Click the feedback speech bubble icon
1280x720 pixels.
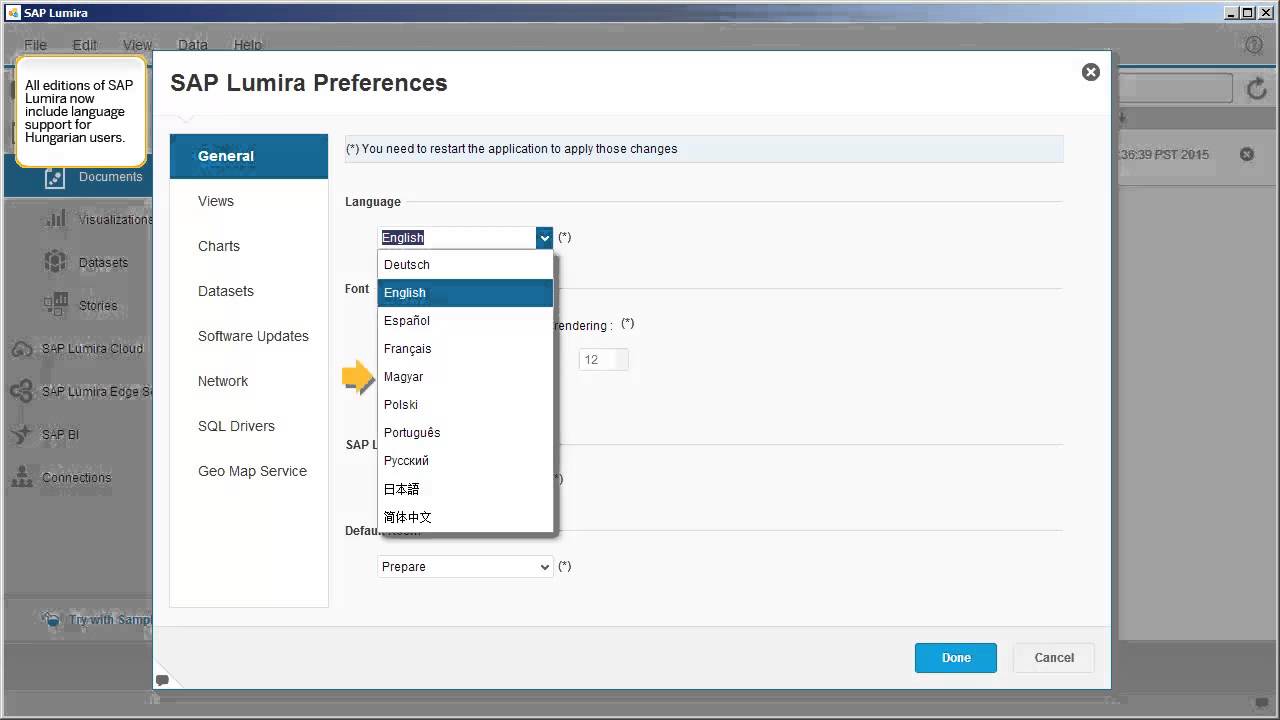click(162, 681)
